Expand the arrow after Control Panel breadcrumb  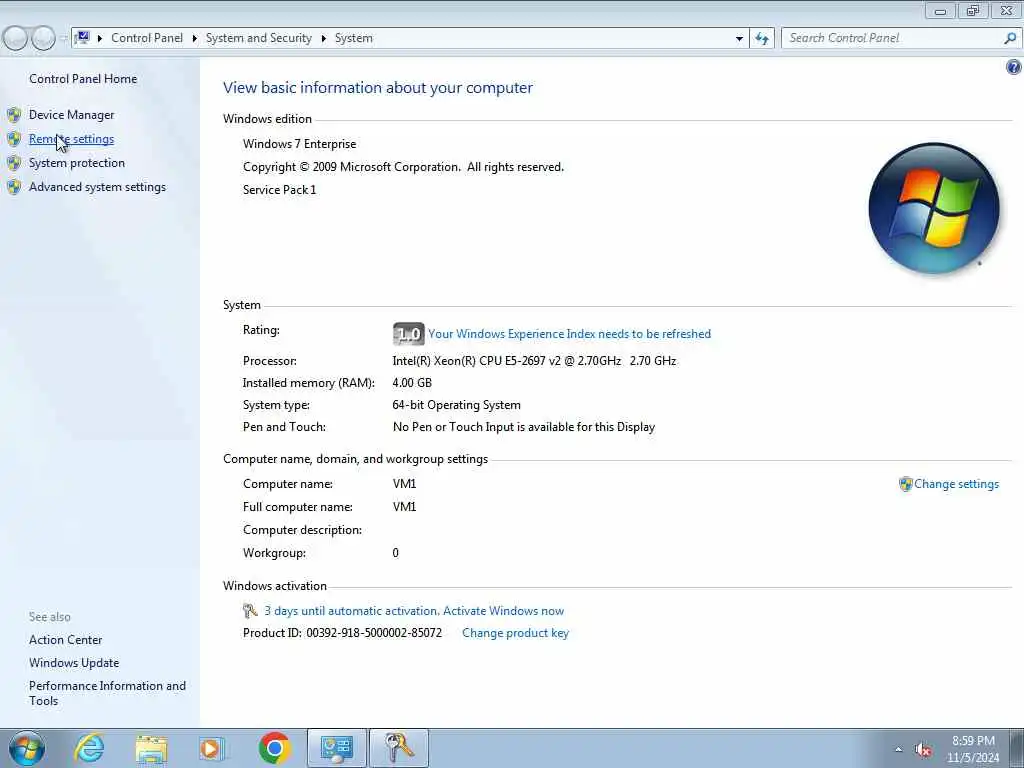pyautogui.click(x=195, y=39)
